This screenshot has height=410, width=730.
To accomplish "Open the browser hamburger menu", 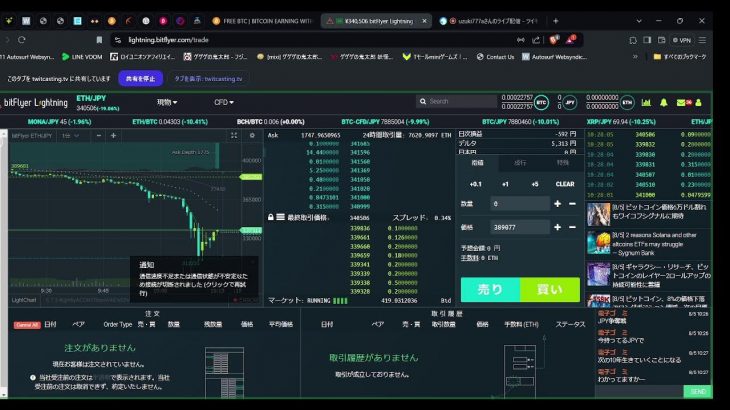I will [702, 40].
